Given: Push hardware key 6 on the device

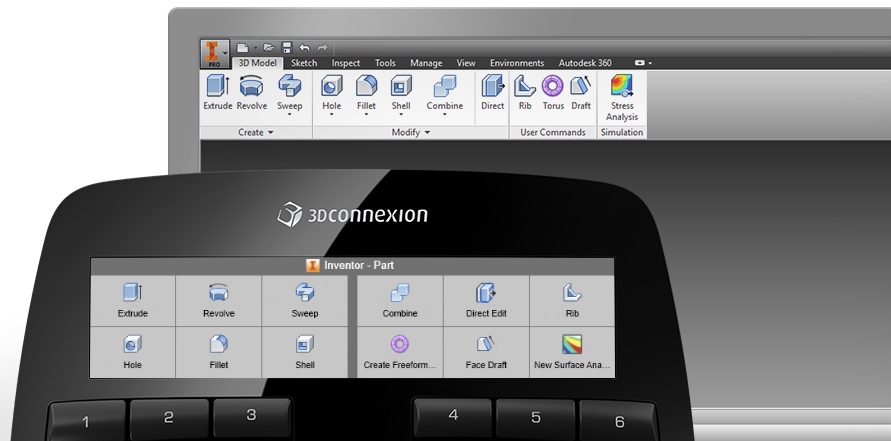Looking at the screenshot, I should coord(619,421).
